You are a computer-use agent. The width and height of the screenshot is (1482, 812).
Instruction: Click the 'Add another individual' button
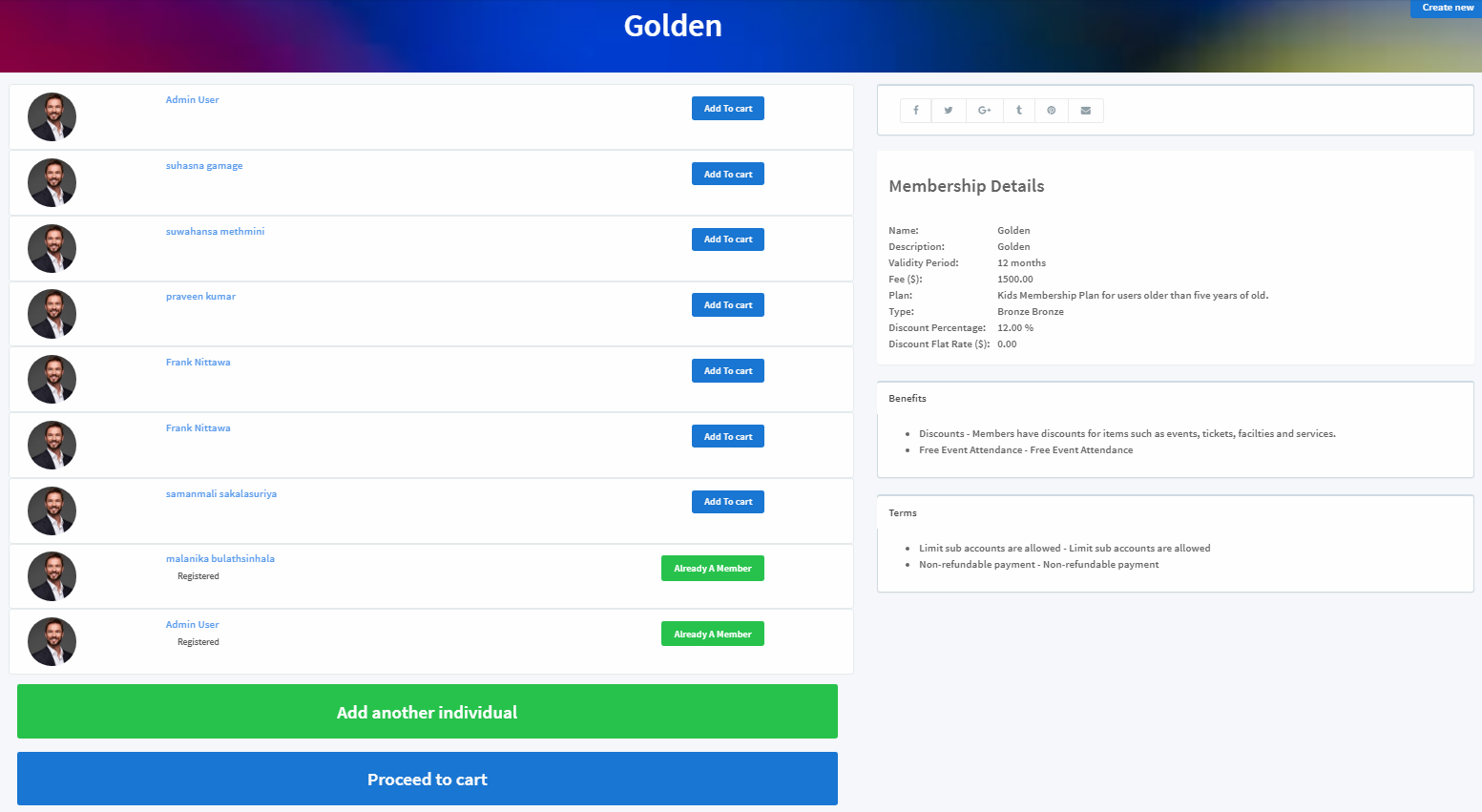[x=428, y=712]
